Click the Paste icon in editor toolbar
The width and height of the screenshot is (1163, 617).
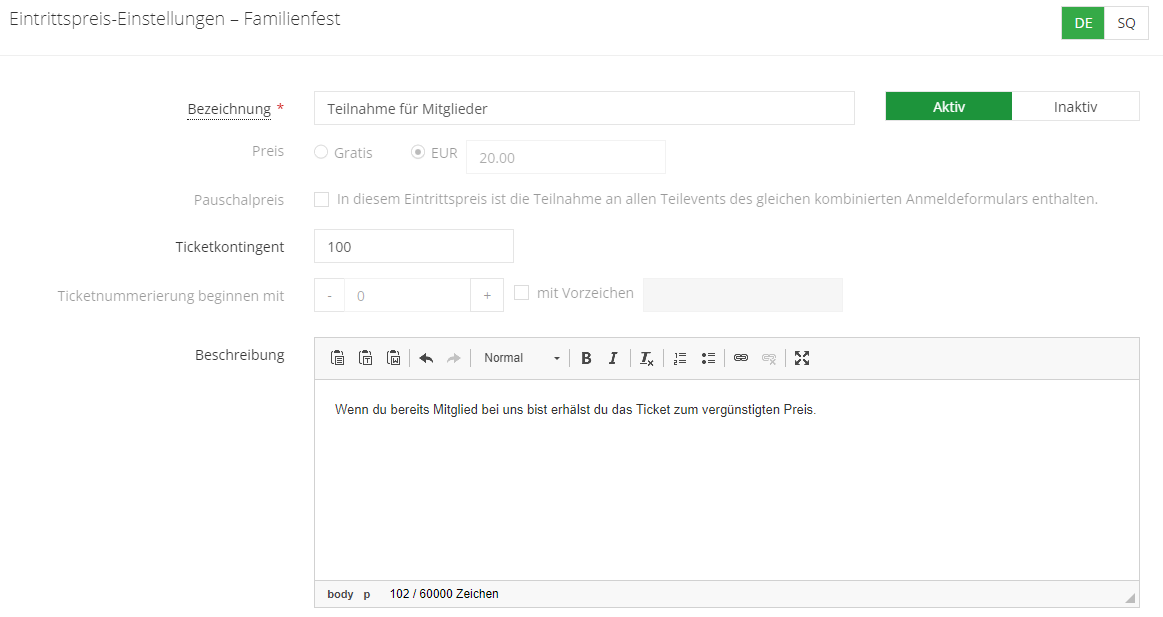338,358
